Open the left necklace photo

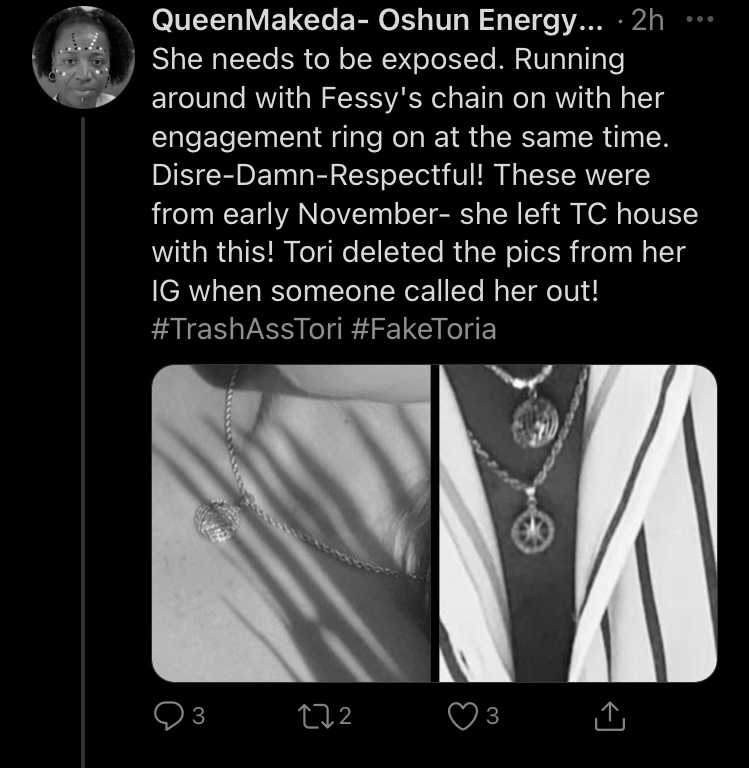(291, 523)
